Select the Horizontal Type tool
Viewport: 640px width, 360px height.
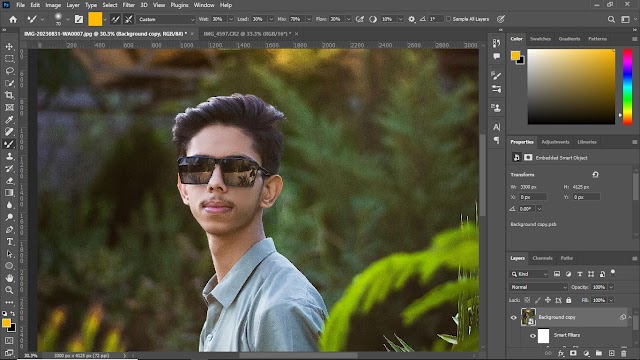coord(9,242)
